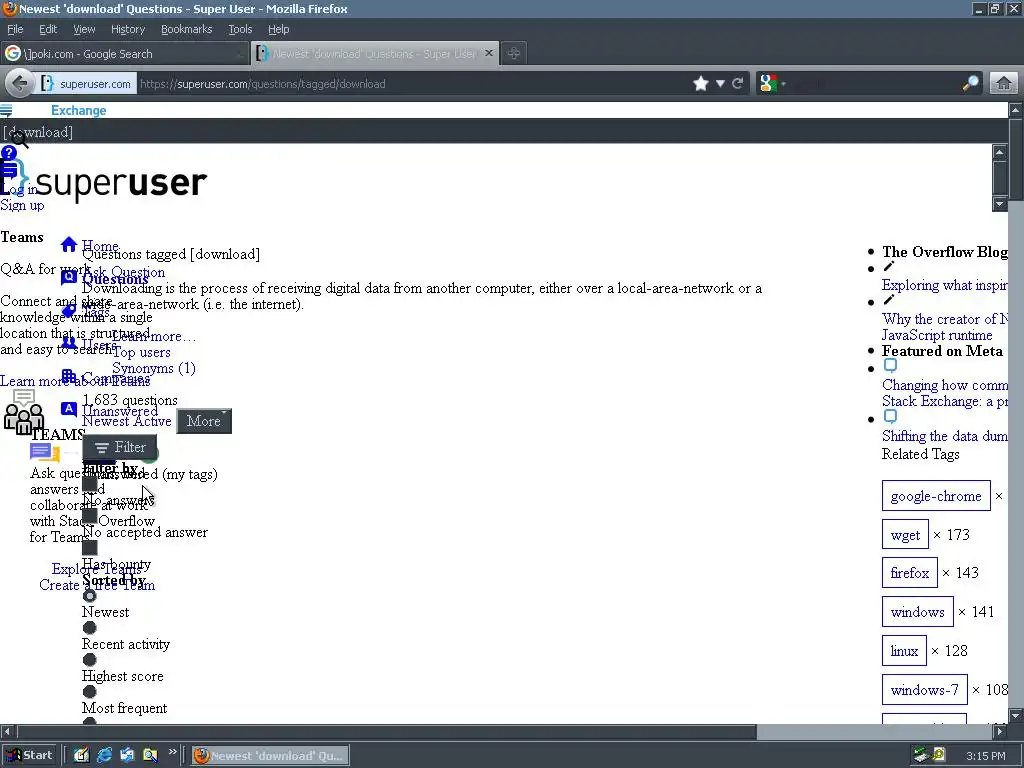Screen dimensions: 1024x768
Task: Reload the page using the refresh icon
Action: [738, 84]
